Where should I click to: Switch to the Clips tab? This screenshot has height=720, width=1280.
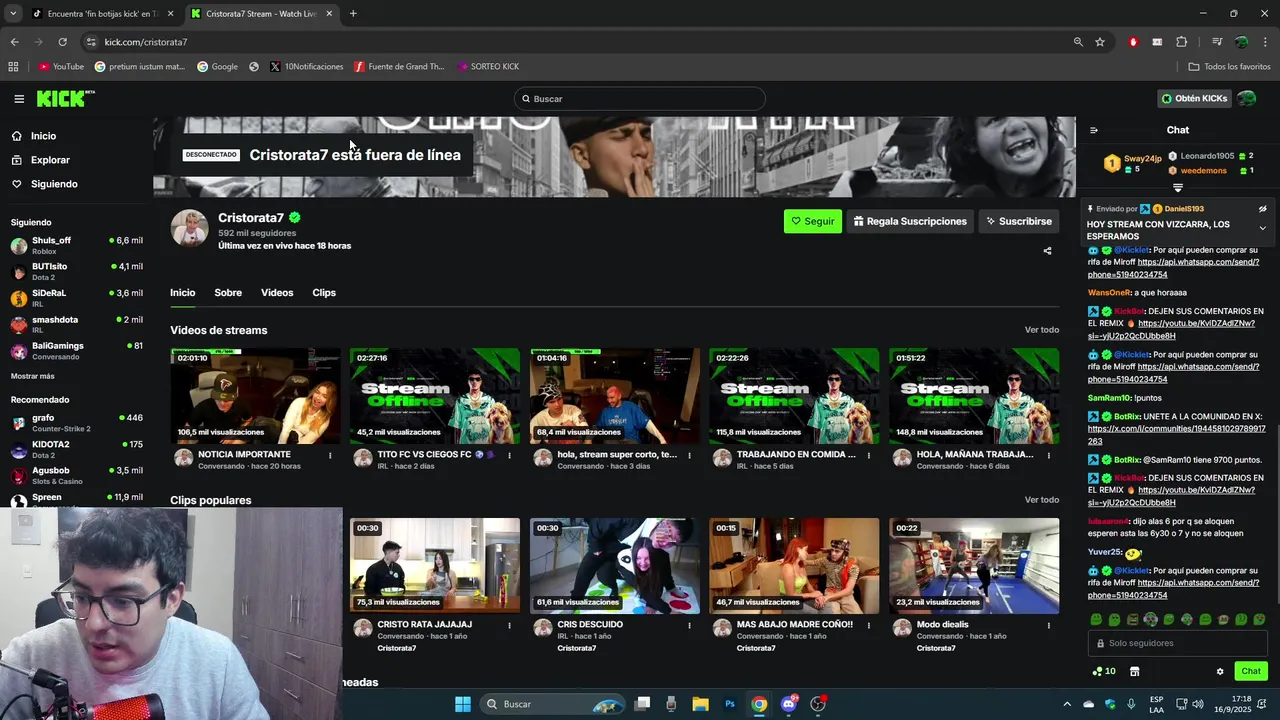click(324, 293)
